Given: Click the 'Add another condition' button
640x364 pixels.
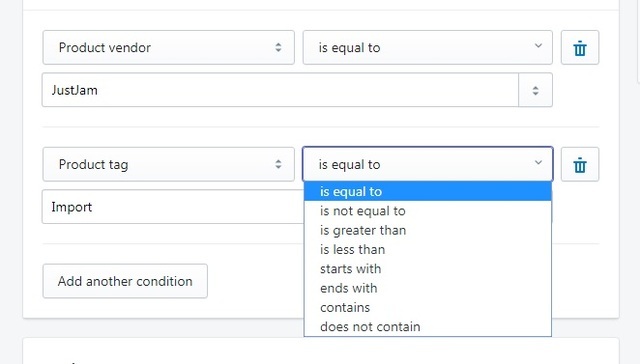Looking at the screenshot, I should click(125, 281).
